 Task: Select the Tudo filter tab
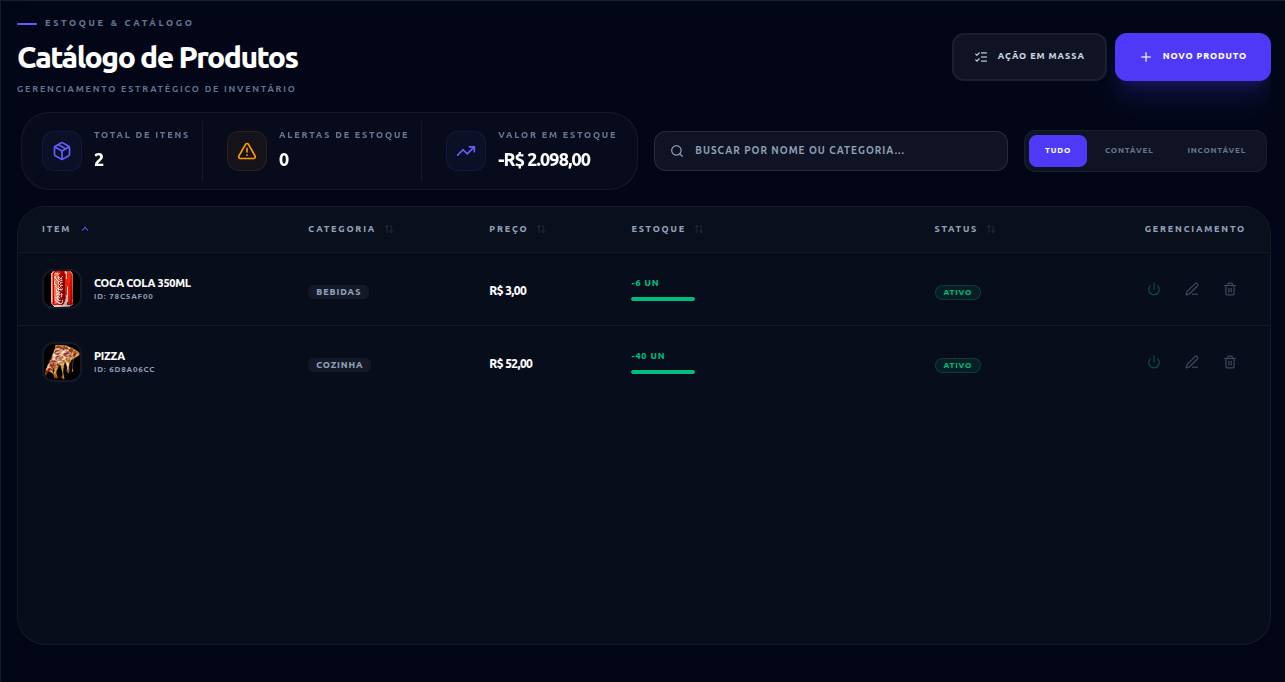[x=1058, y=151]
